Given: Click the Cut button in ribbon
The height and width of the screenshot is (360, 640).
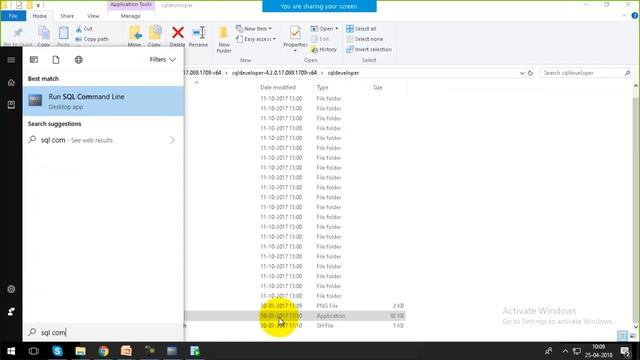Looking at the screenshot, I should coord(84,29).
